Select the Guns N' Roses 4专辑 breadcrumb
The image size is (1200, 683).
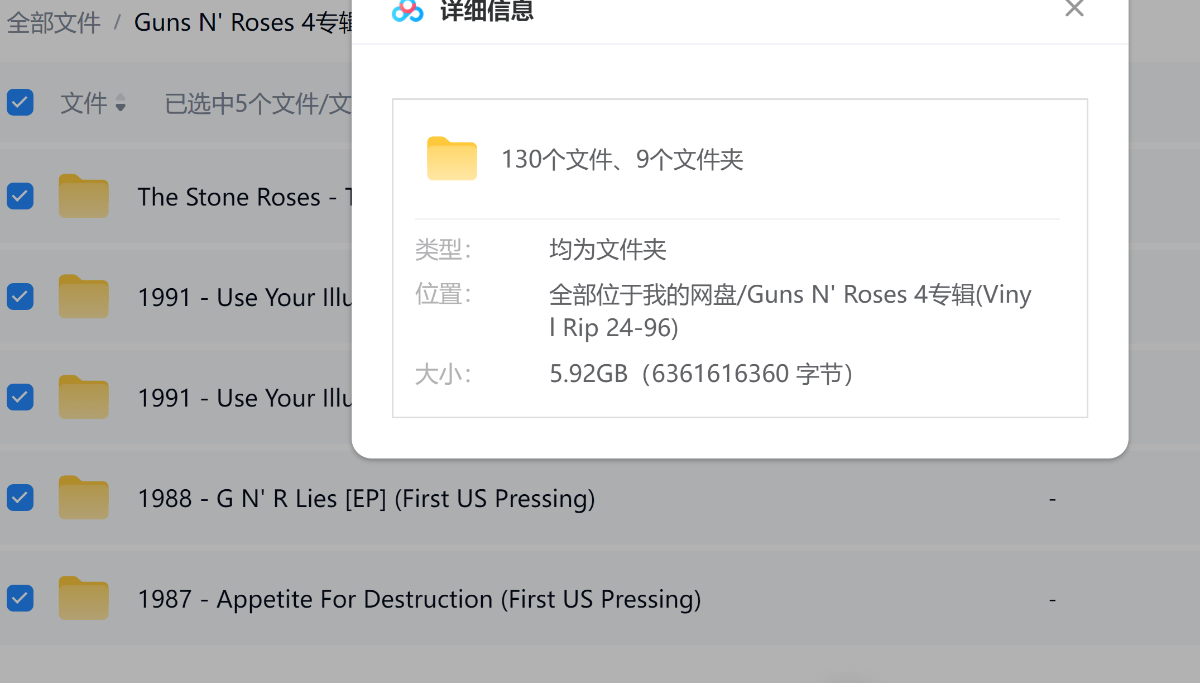pyautogui.click(x=240, y=23)
